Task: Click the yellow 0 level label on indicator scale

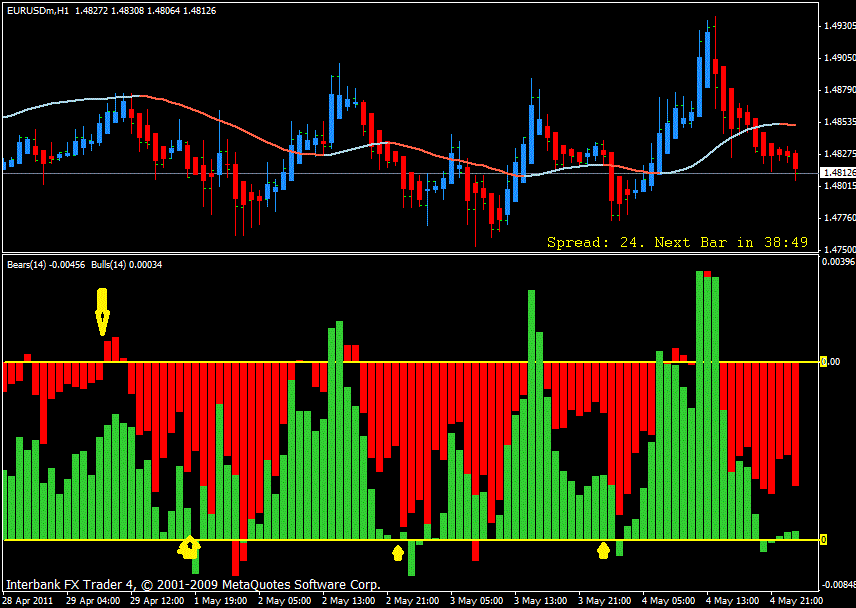Action: coord(824,540)
